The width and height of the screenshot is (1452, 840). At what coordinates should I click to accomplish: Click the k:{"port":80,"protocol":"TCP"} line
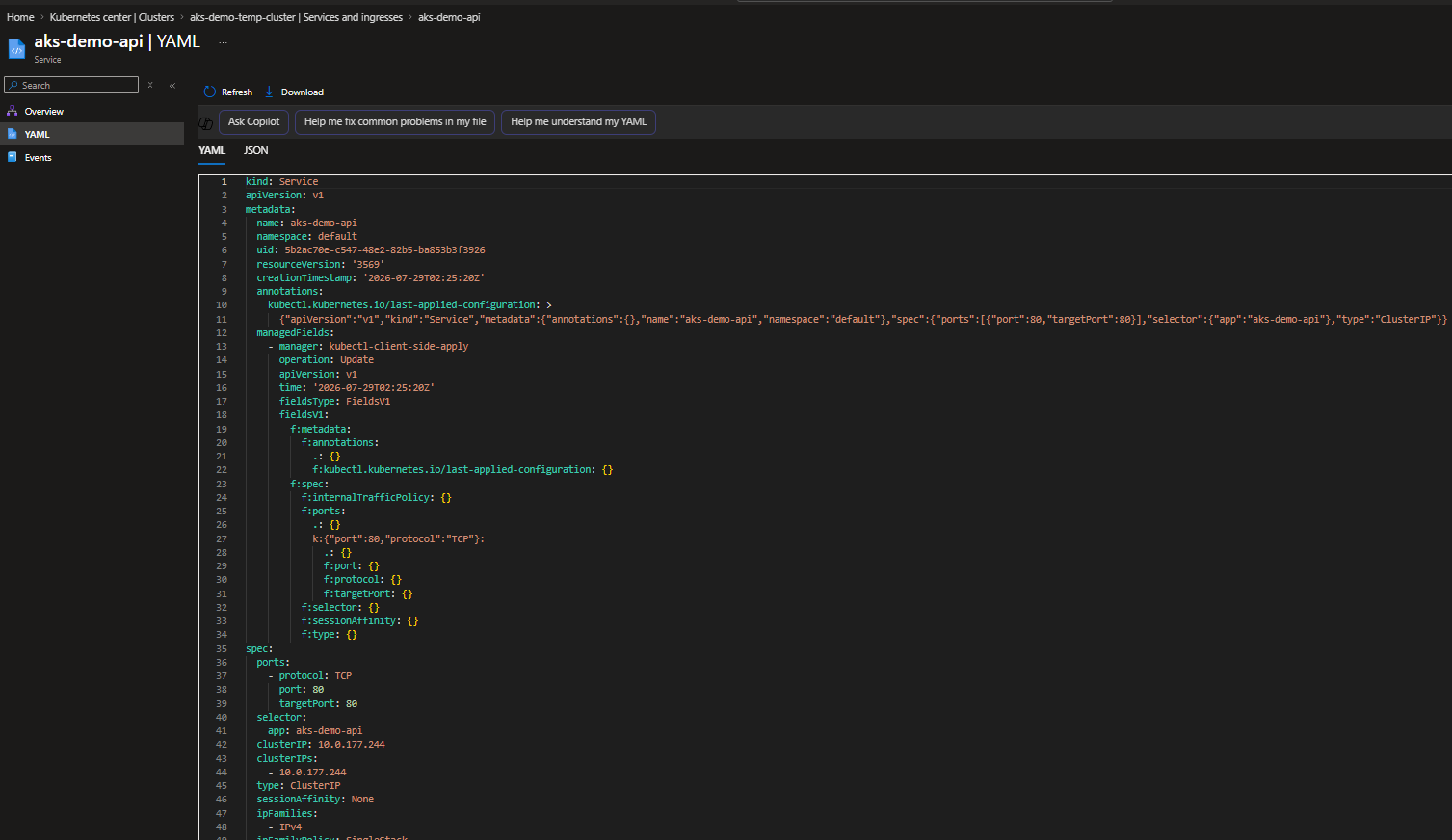399,538
